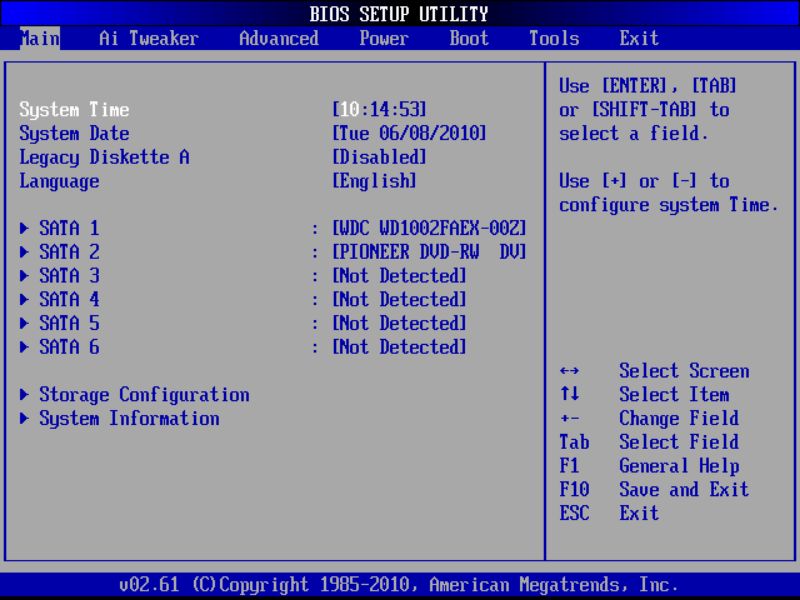Open the Storage Configuration submenu

[x=144, y=394]
